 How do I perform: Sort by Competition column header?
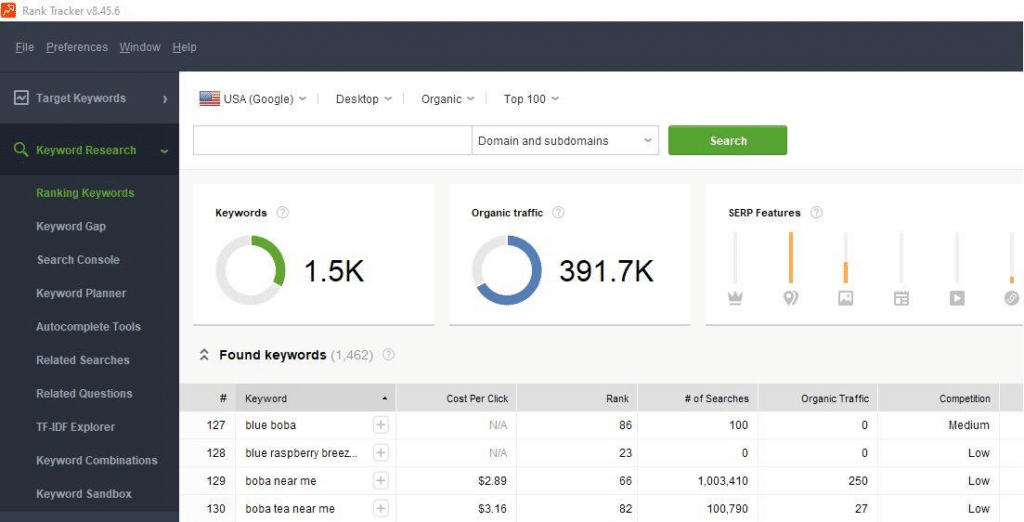pyautogui.click(x=938, y=398)
